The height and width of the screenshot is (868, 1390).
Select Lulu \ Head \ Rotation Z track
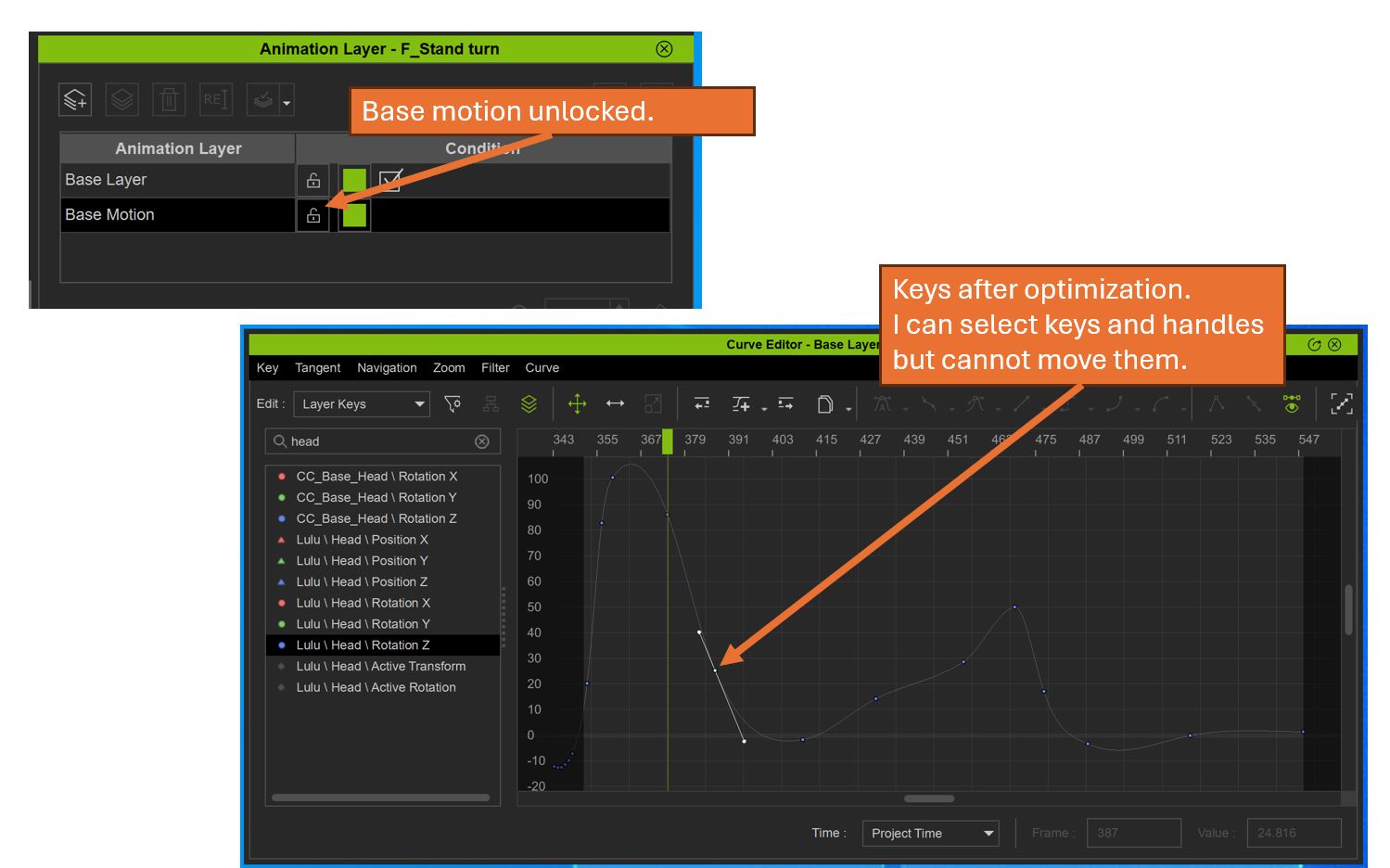coord(383,645)
